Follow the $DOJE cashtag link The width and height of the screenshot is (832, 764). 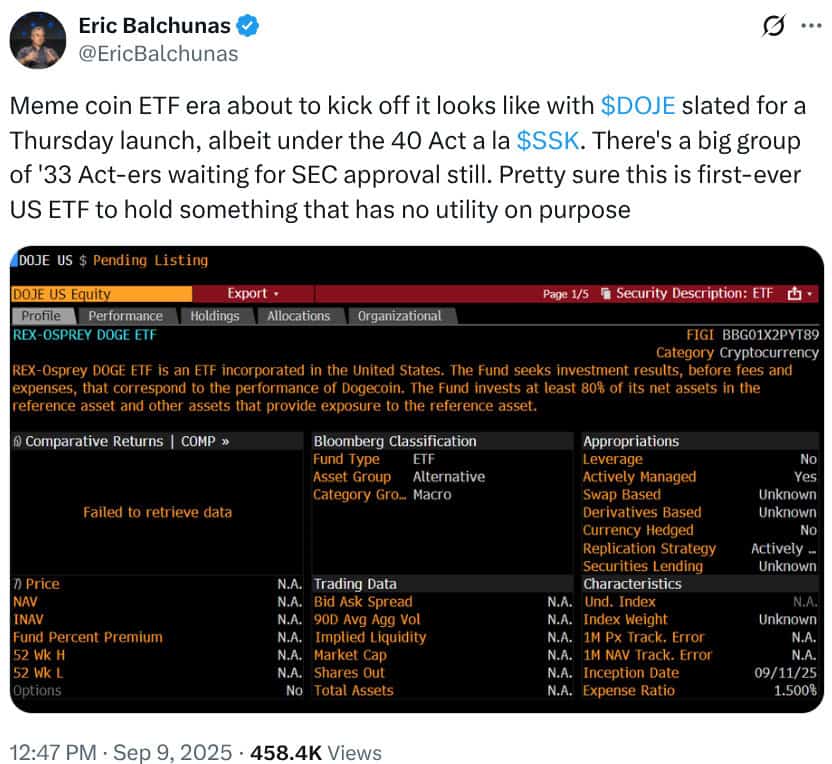coord(638,106)
